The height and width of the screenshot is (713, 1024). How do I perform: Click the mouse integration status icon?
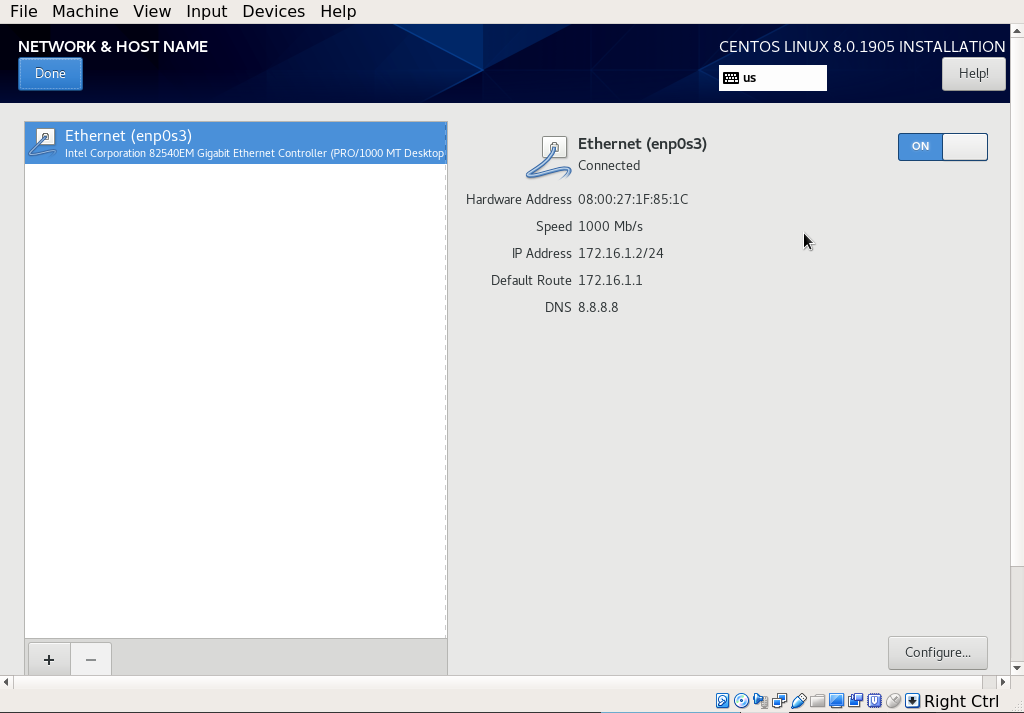(x=893, y=700)
